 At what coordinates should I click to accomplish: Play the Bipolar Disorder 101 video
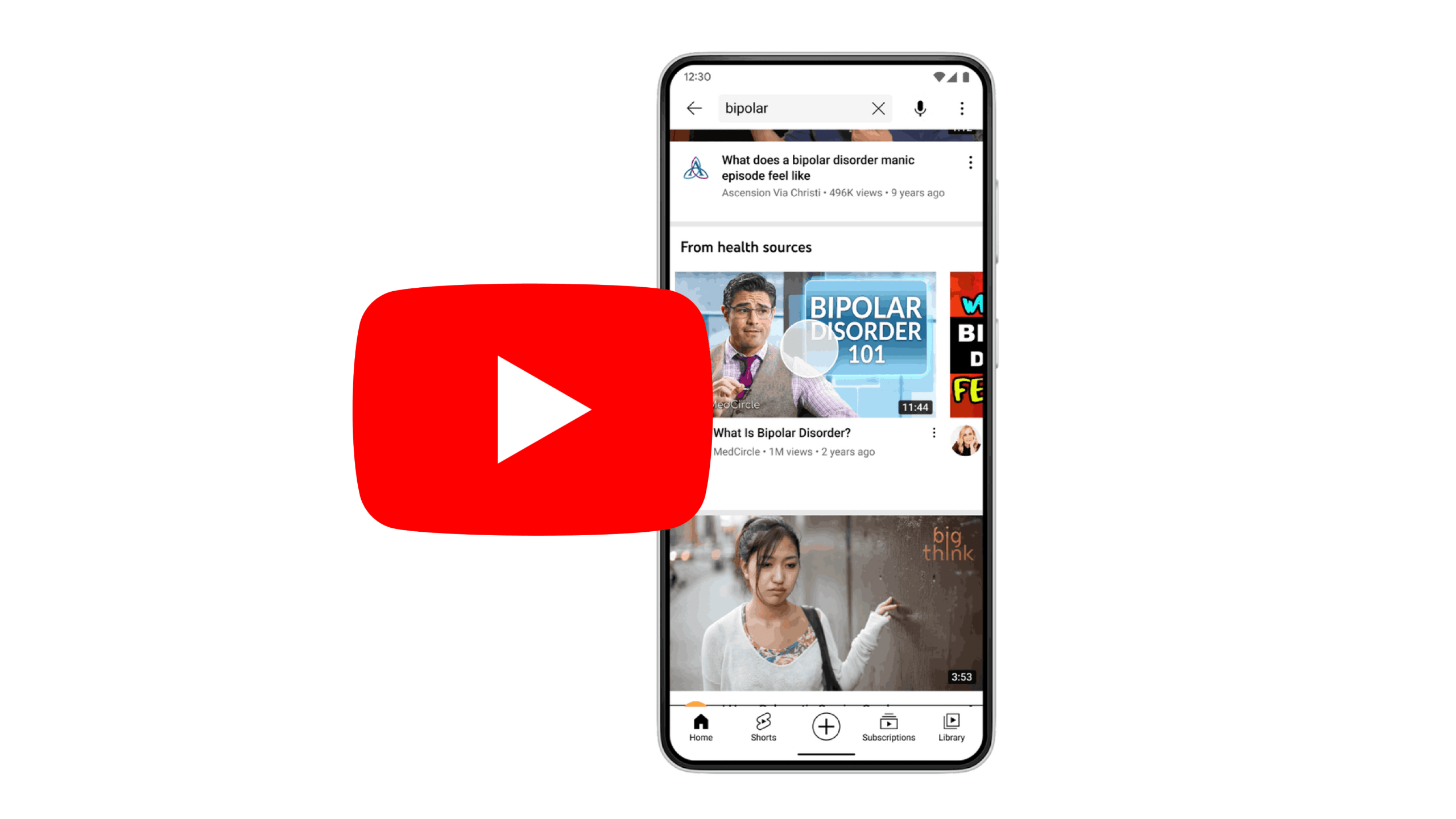pos(806,344)
